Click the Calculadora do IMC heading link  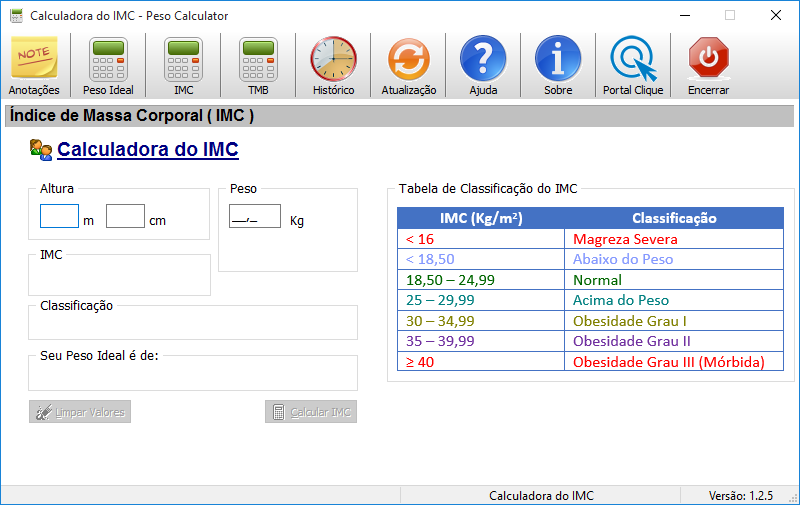(x=147, y=150)
